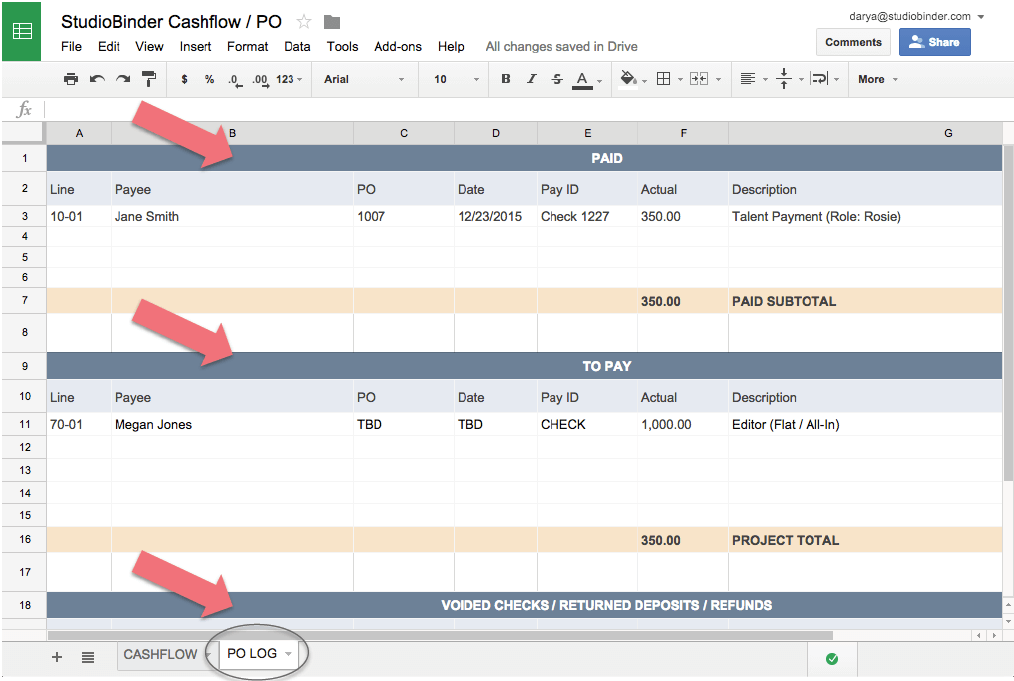Open the Format menu
This screenshot has height=681, width=1014.
pyautogui.click(x=247, y=46)
